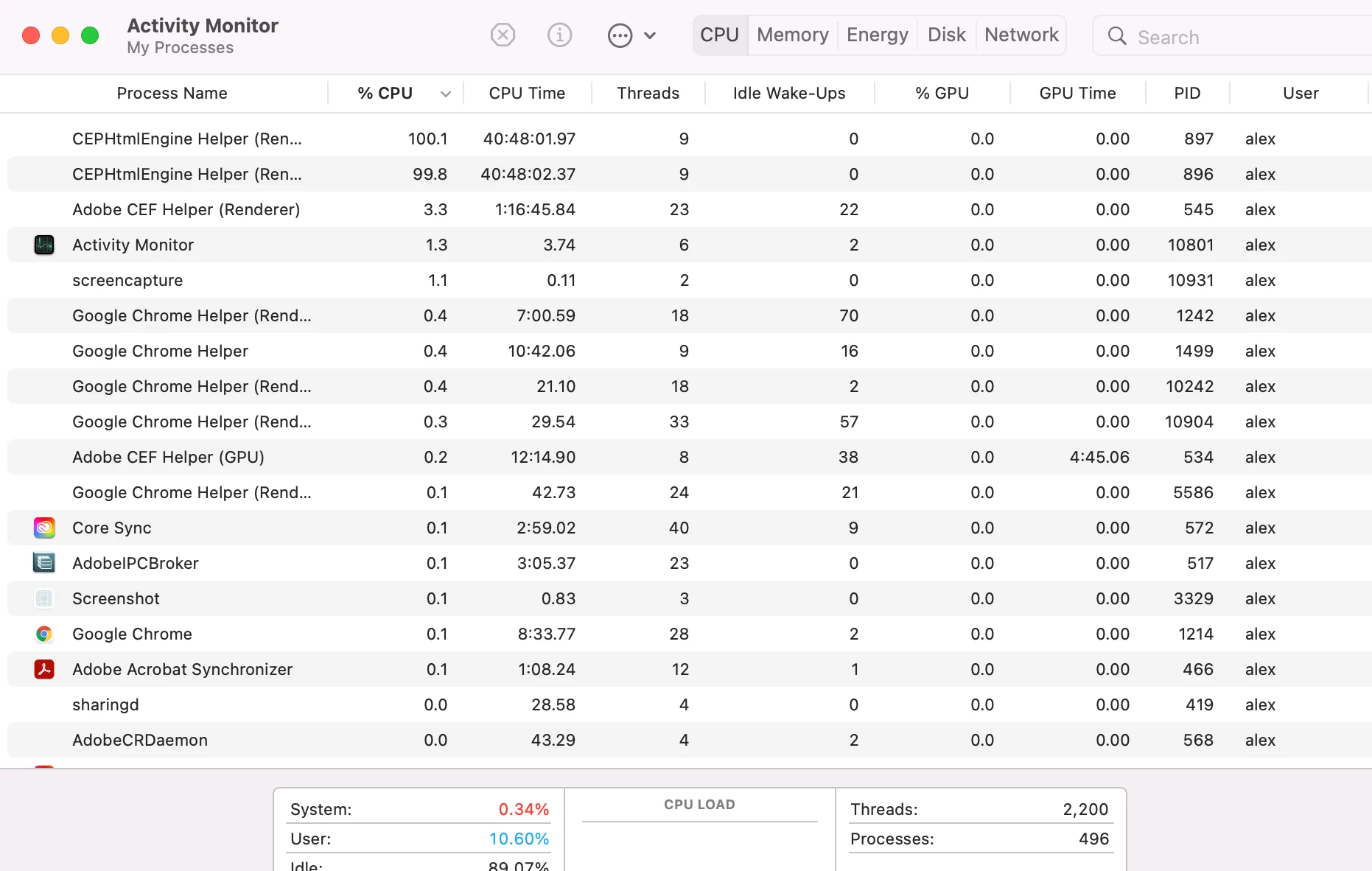The height and width of the screenshot is (871, 1372).
Task: Toggle sort direction arrow on % CPU
Action: (446, 94)
